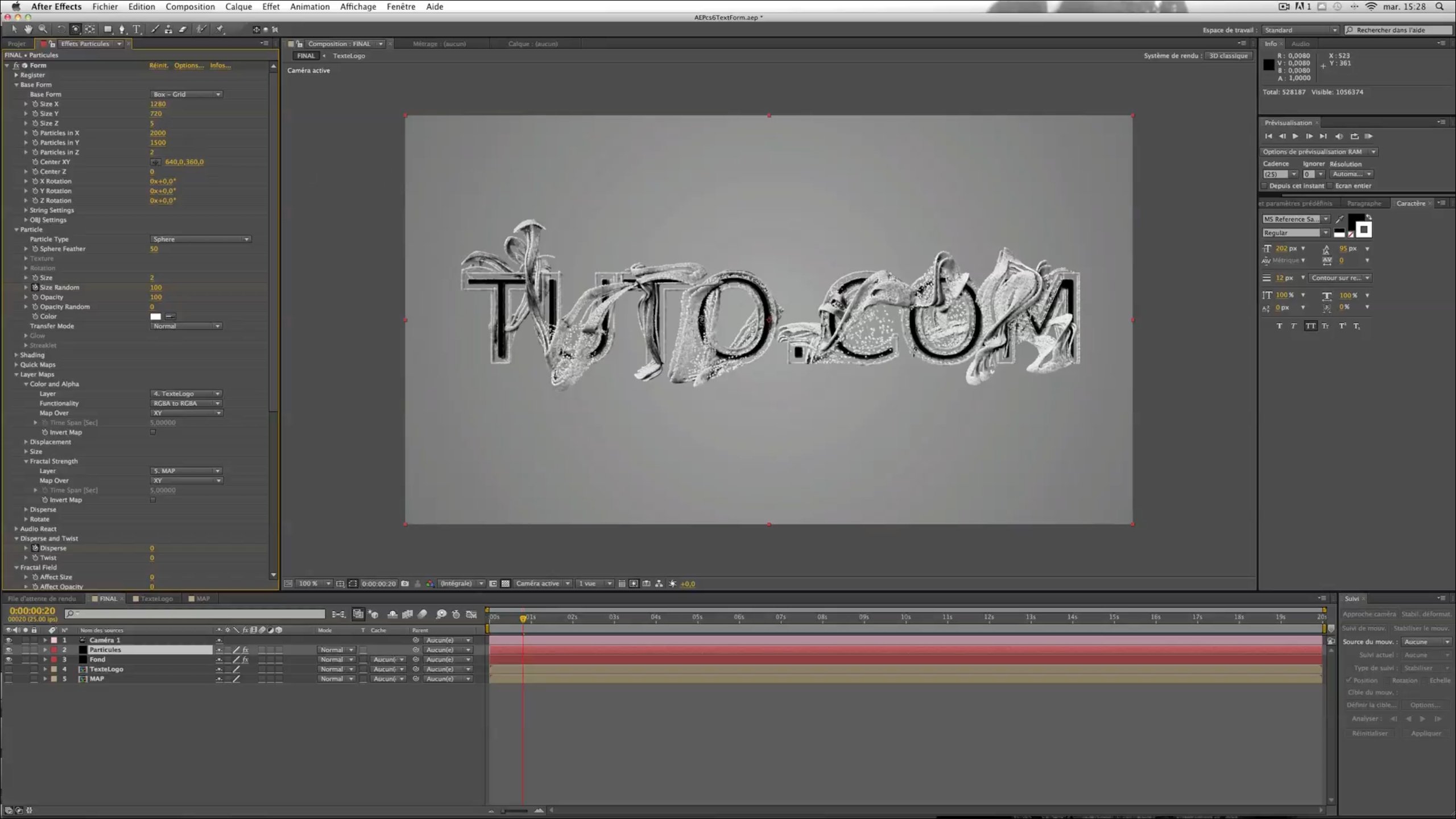The width and height of the screenshot is (1456, 819).
Task: Select the Pan Behind anchor point tool
Action: 90,29
